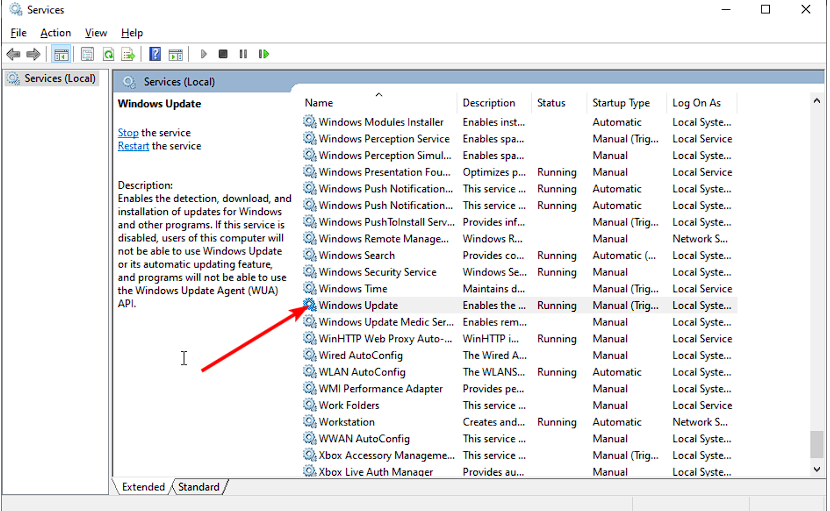Select the WLAN AutoConfig gear icon
Image resolution: width=830 pixels, height=511 pixels.
tap(310, 372)
